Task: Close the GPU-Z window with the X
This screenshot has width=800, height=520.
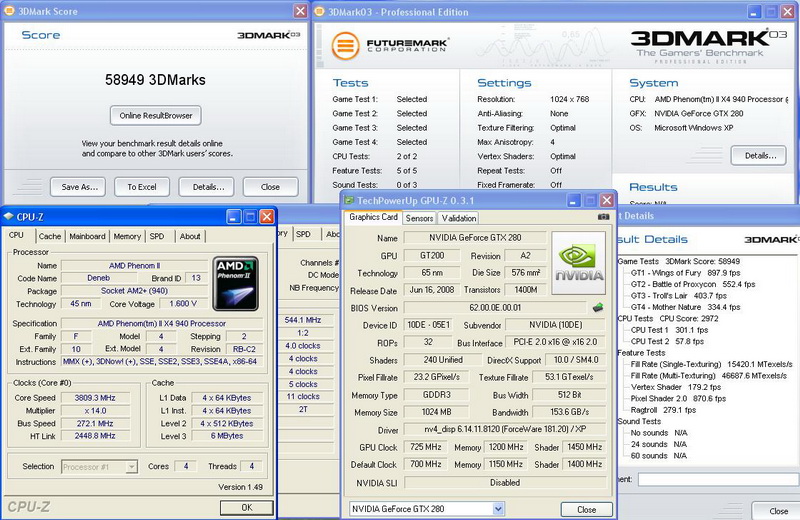Action: (x=607, y=201)
